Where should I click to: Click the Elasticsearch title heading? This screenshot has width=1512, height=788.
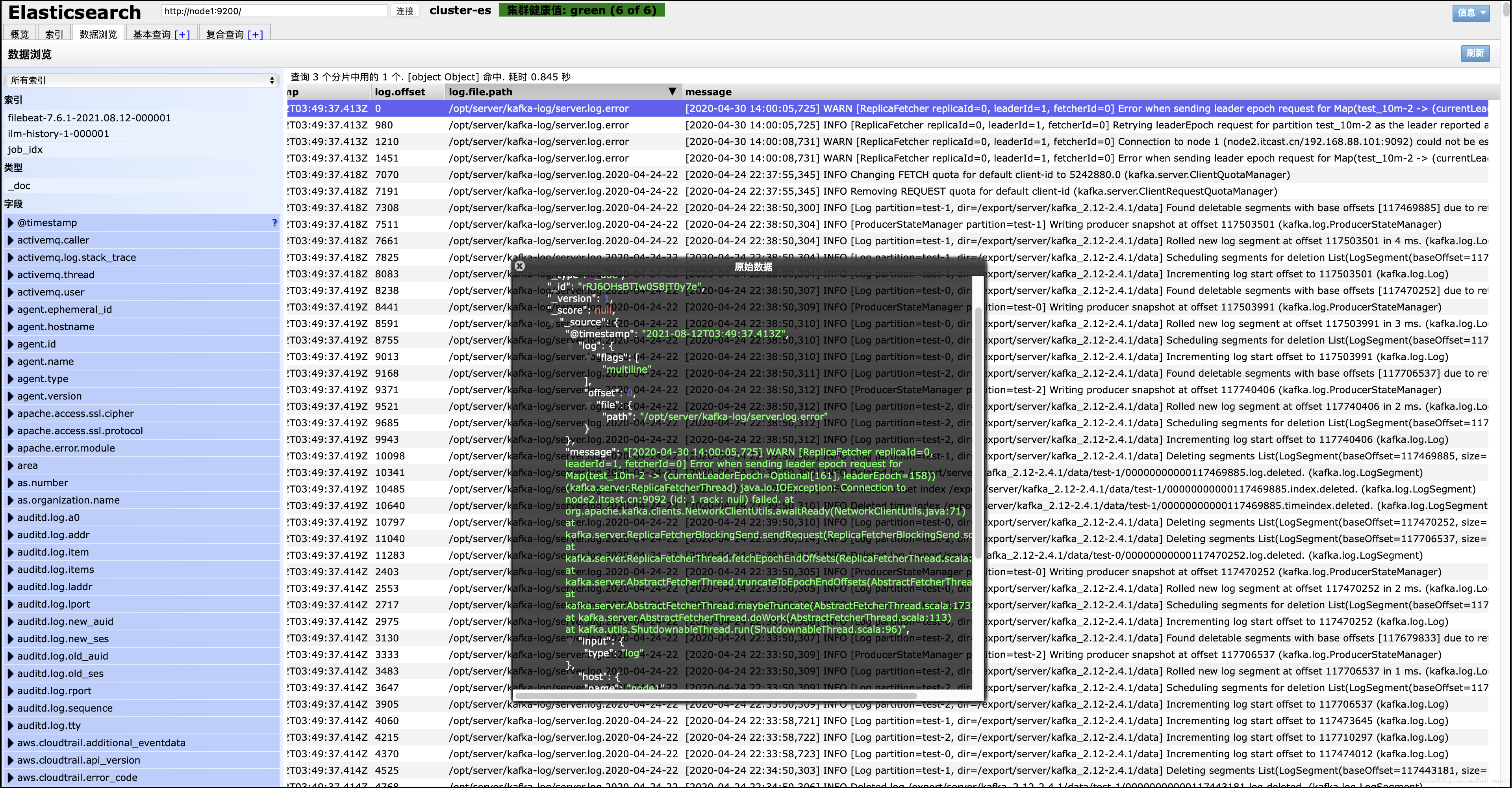click(74, 12)
